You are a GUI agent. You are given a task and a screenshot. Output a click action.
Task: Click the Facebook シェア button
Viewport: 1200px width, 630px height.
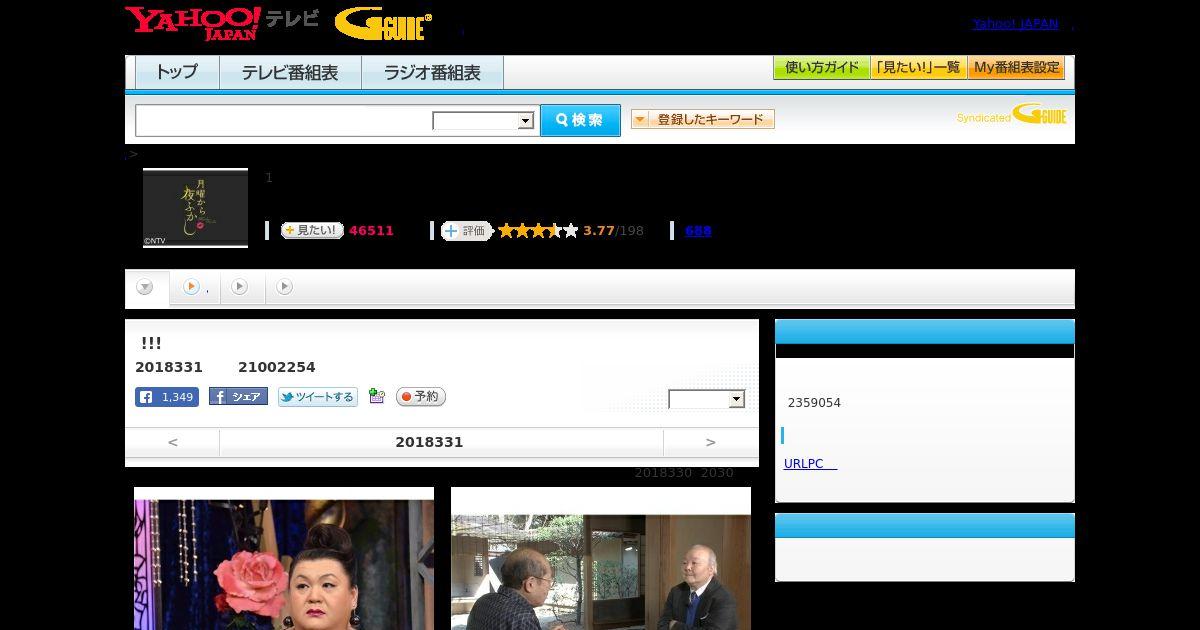point(238,397)
